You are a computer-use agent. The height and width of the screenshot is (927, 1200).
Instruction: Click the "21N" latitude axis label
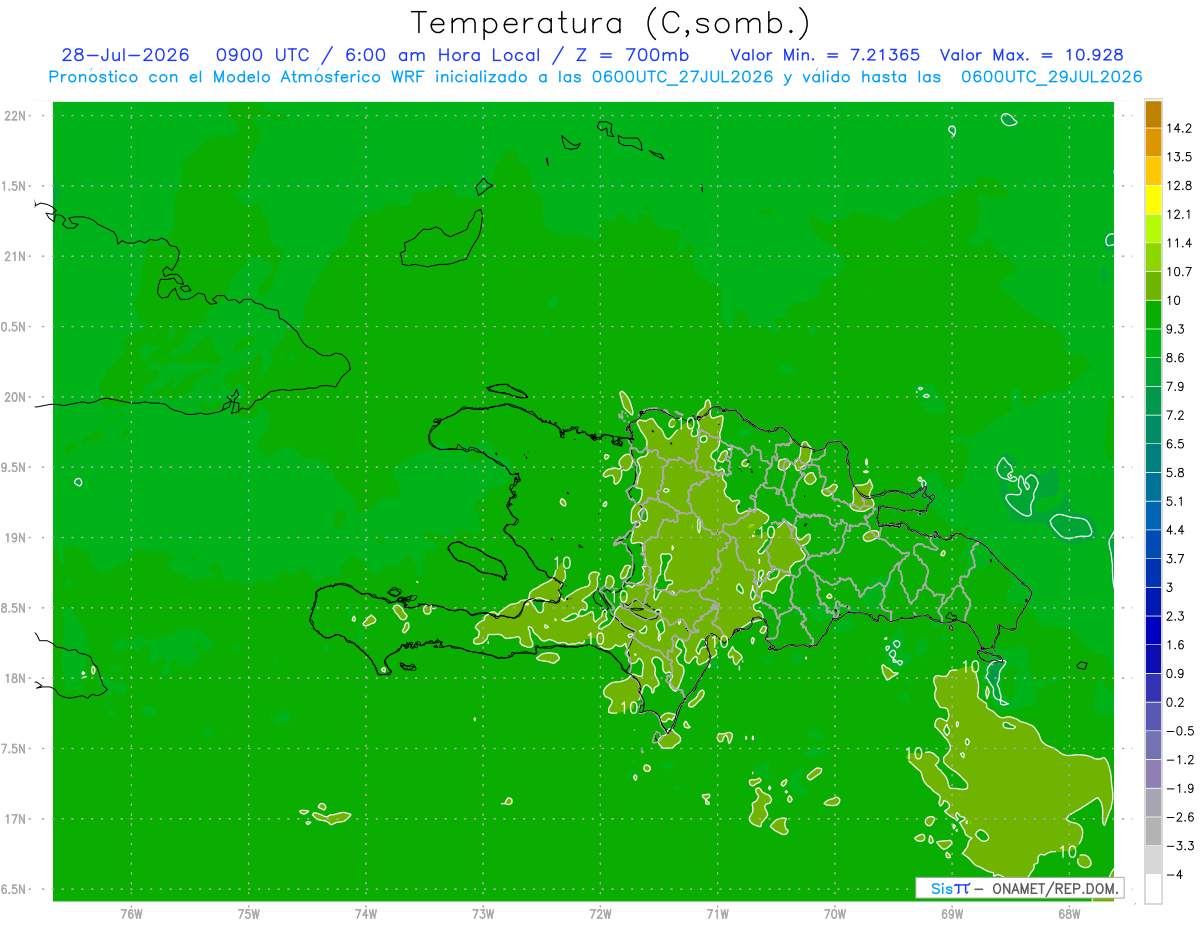pos(15,256)
